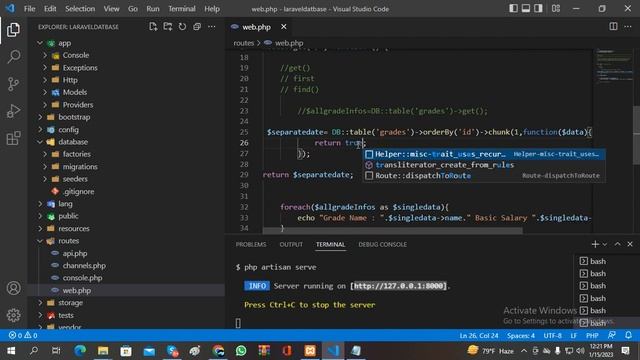
Task: Open Microsoft Edge from taskbar
Action: click(80, 351)
